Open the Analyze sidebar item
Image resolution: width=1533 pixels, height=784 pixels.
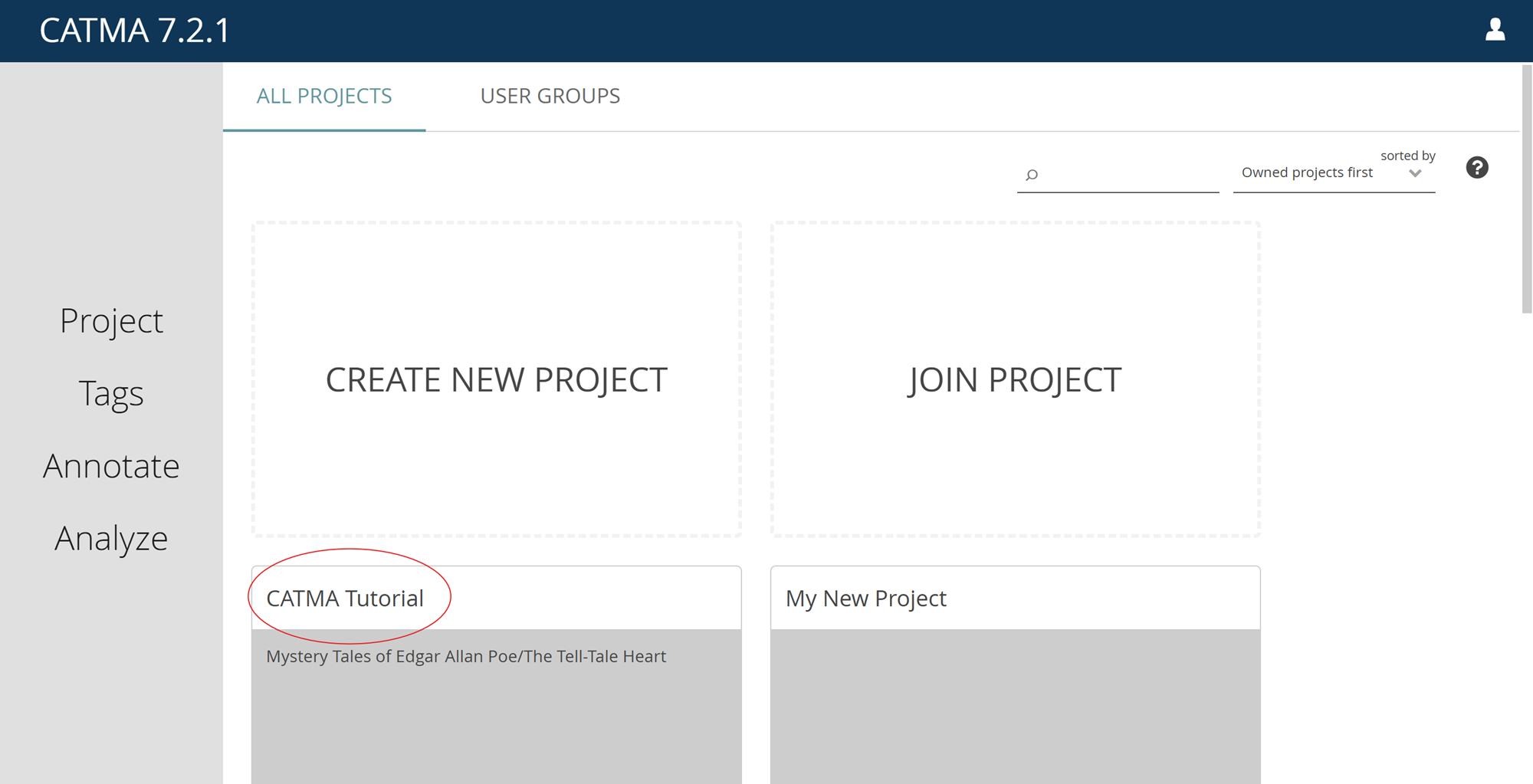pos(111,538)
